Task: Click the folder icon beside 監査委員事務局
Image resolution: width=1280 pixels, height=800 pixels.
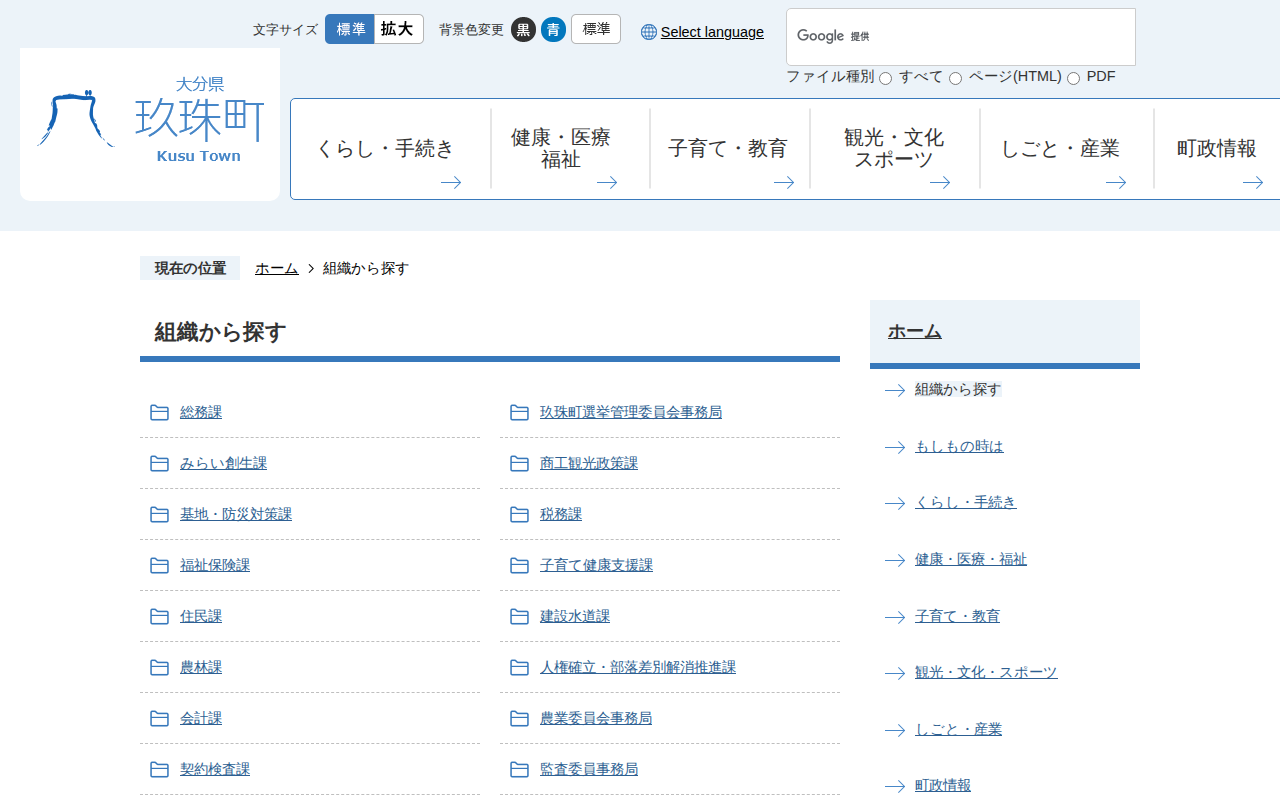Action: (519, 770)
